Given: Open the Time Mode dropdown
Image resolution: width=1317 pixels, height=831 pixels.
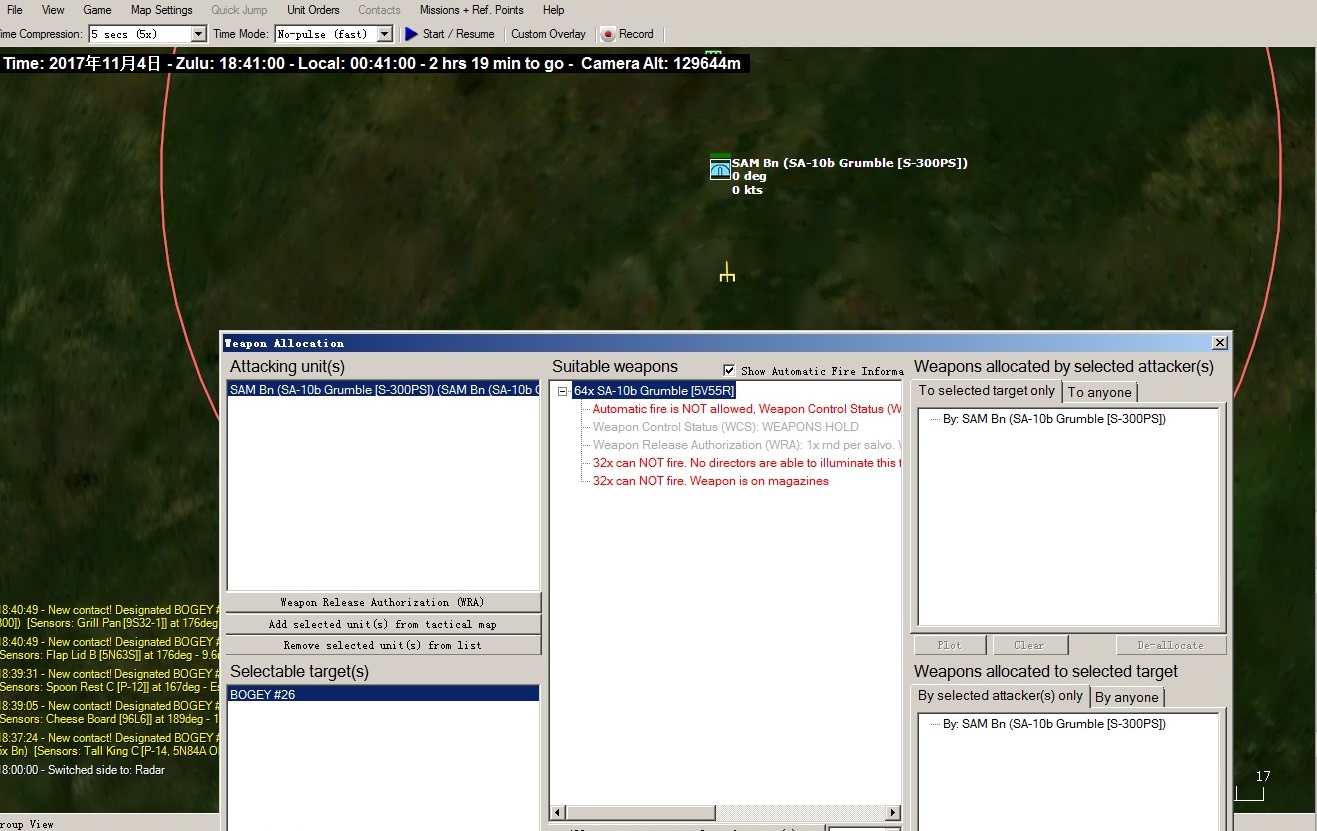Looking at the screenshot, I should 386,34.
